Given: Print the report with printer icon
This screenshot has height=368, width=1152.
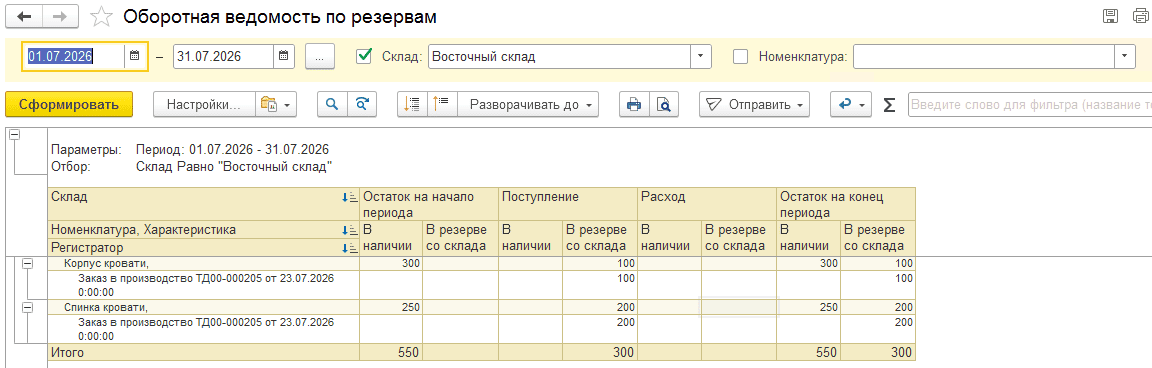Looking at the screenshot, I should (x=633, y=104).
